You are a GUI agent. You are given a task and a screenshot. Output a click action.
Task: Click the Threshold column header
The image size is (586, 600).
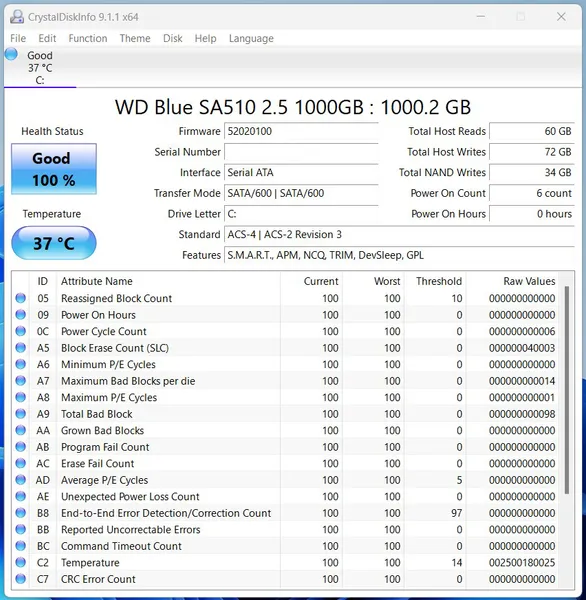(x=435, y=281)
